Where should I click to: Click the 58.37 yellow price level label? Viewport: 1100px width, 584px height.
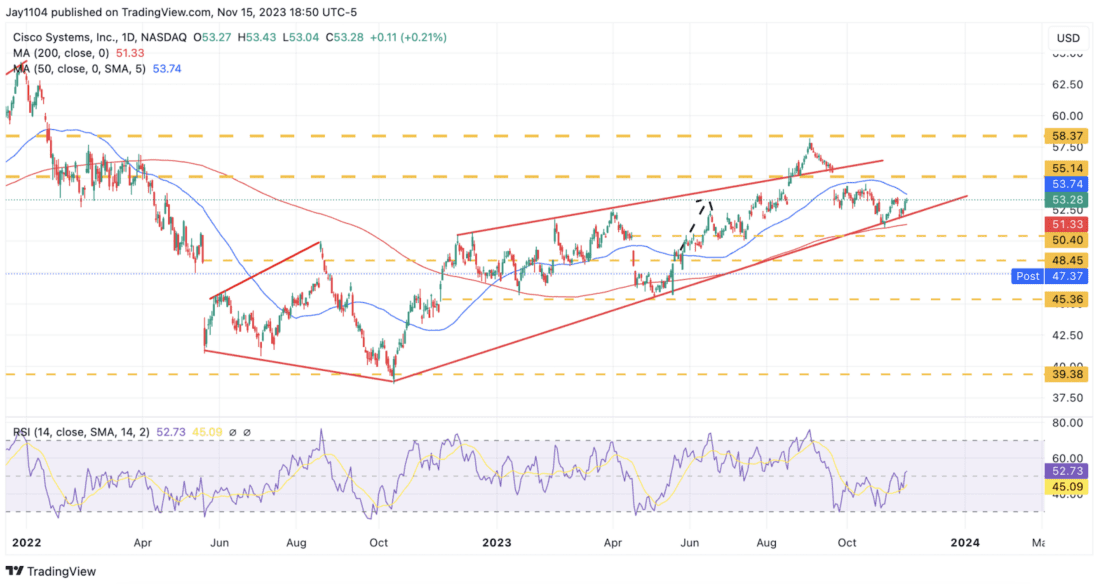click(1067, 136)
